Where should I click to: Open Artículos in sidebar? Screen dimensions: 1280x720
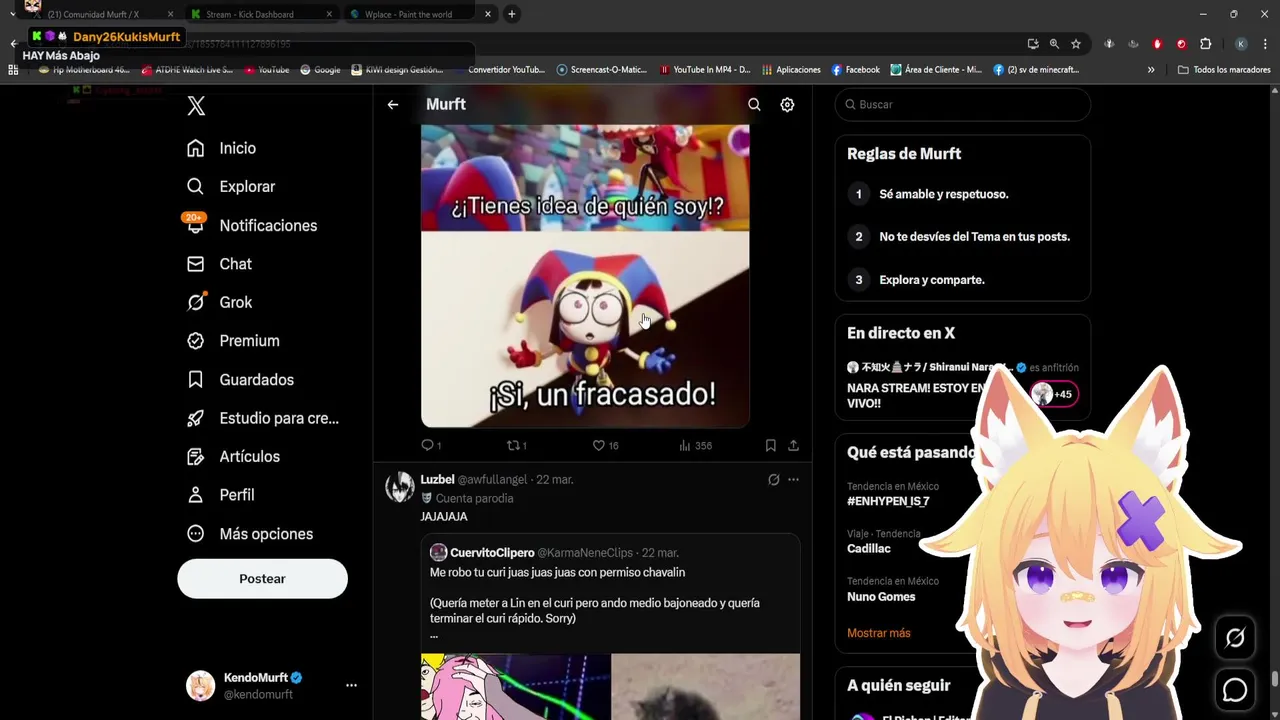233,456
